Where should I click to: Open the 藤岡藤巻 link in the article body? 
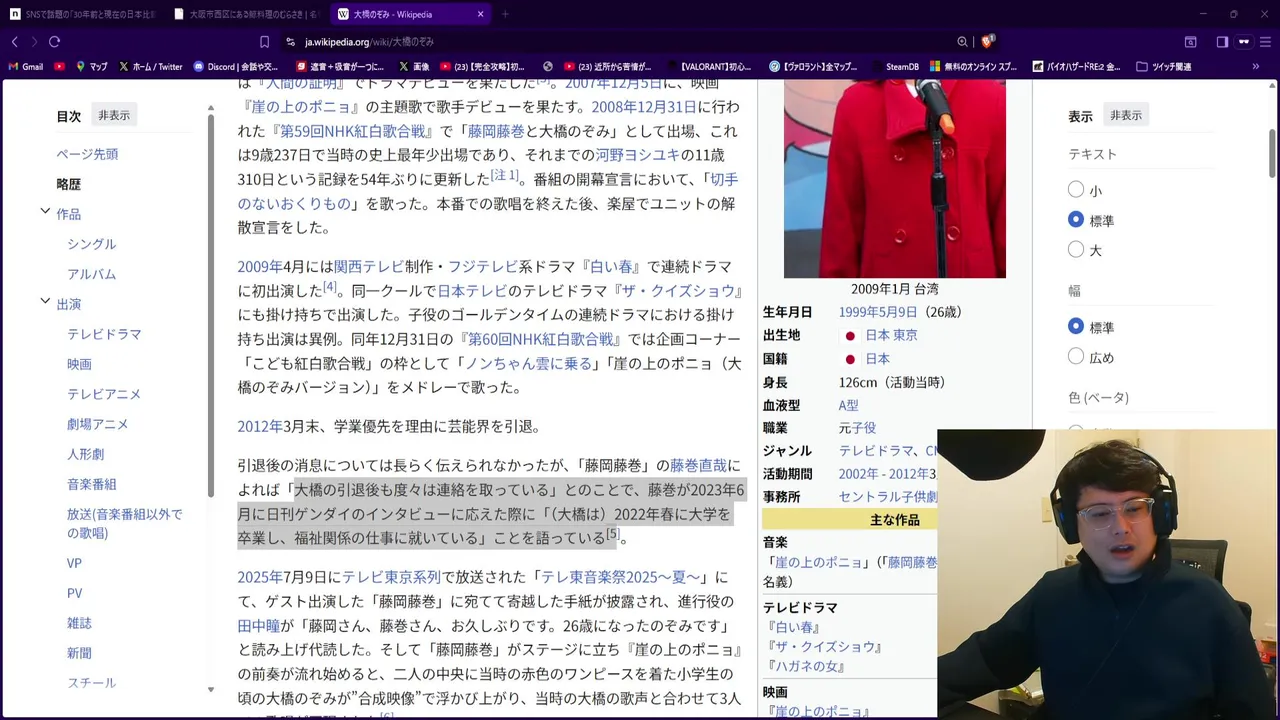point(496,131)
